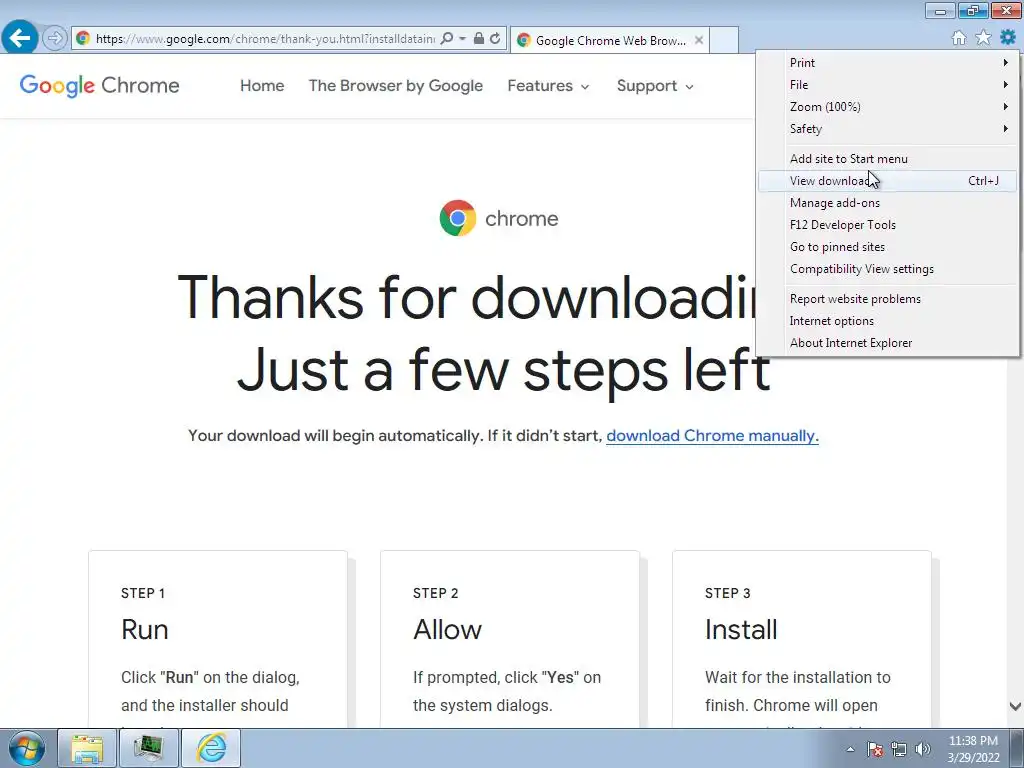Close the Google Chrome Web Browser tab
The image size is (1024, 768).
699,40
